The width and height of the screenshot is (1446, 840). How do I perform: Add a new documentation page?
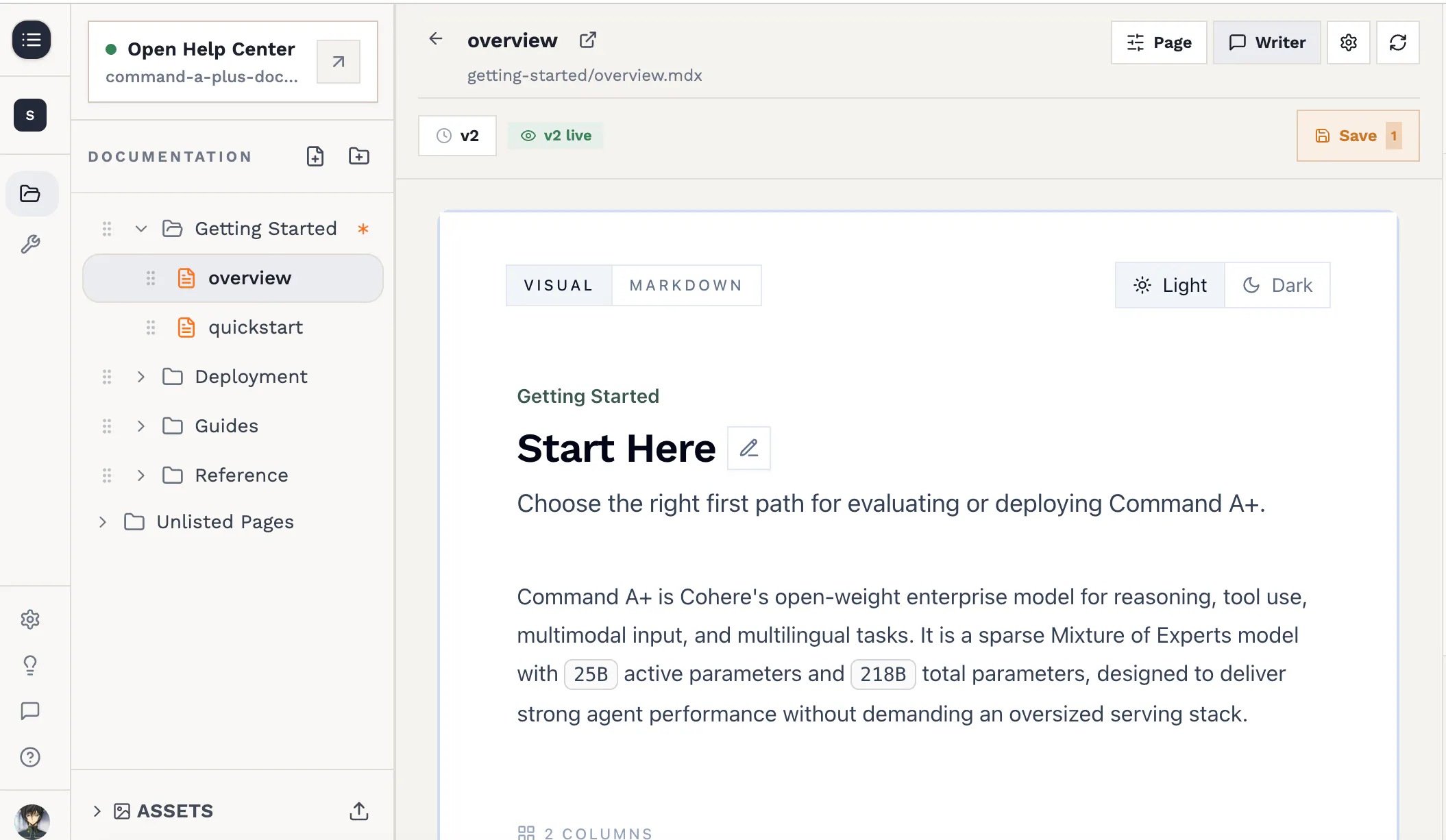coord(315,156)
